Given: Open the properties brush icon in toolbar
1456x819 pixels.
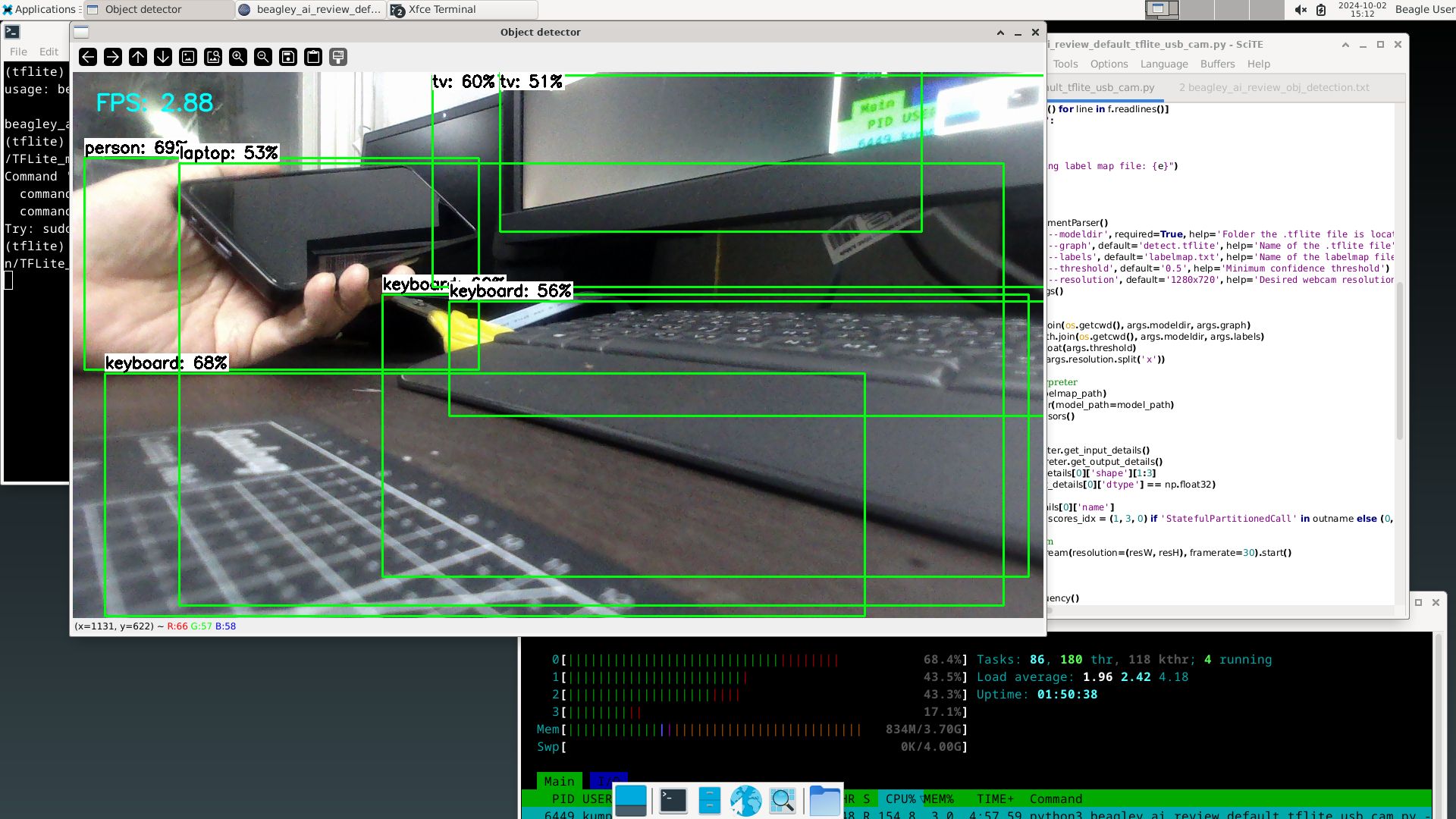Looking at the screenshot, I should tap(338, 57).
